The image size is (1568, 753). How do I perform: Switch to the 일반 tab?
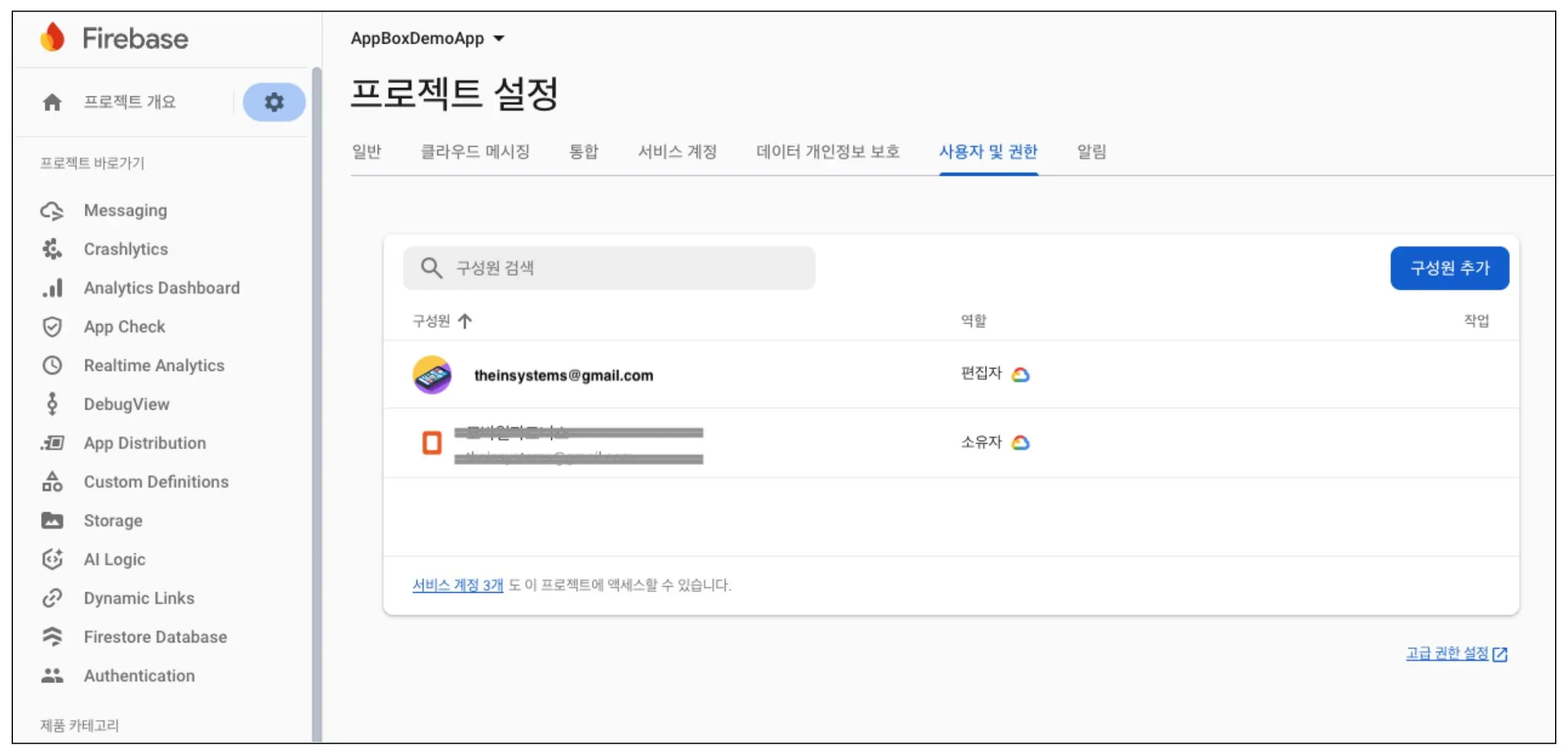(367, 152)
